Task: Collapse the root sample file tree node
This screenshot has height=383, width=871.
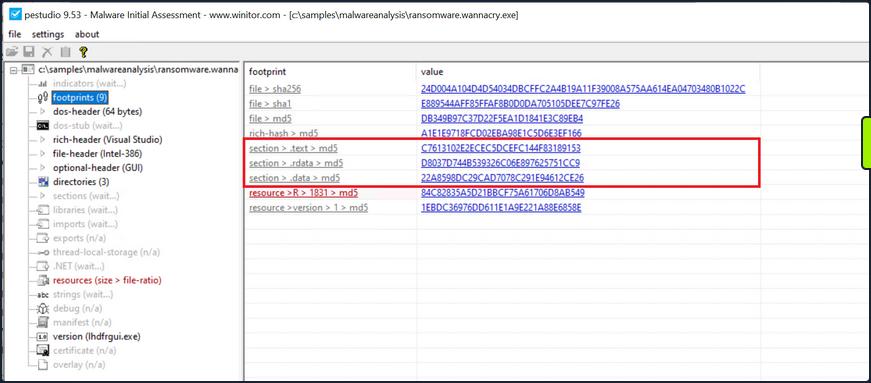Action: coord(14,69)
